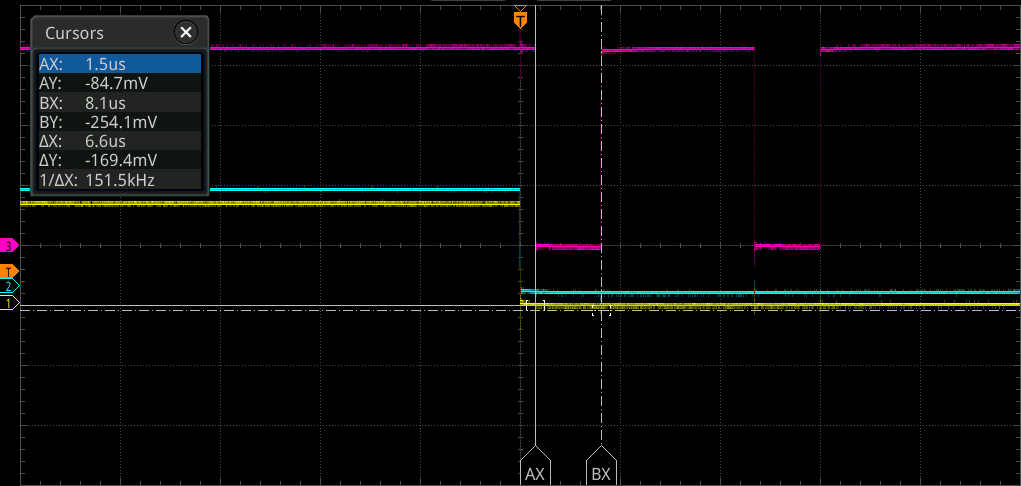Close the Cursors panel
Screen dimensions: 1021x486
pyautogui.click(x=186, y=33)
